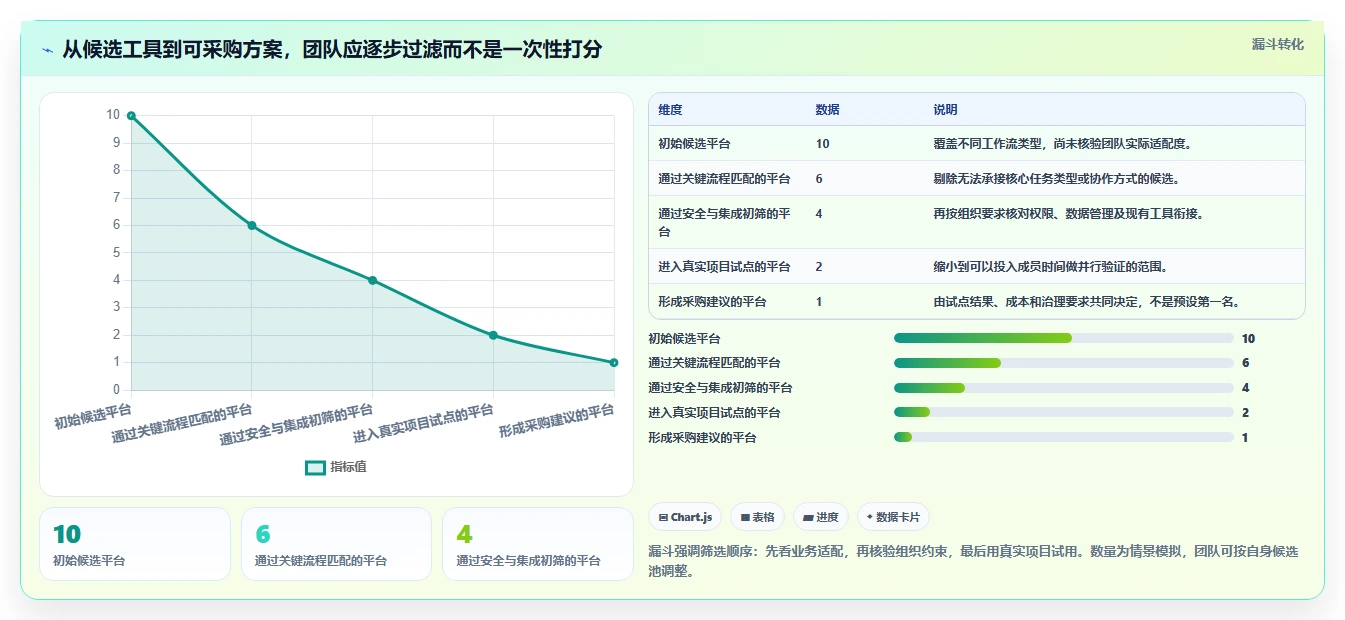Click the chart data point at value 1
This screenshot has height=620, width=1345.
click(614, 362)
